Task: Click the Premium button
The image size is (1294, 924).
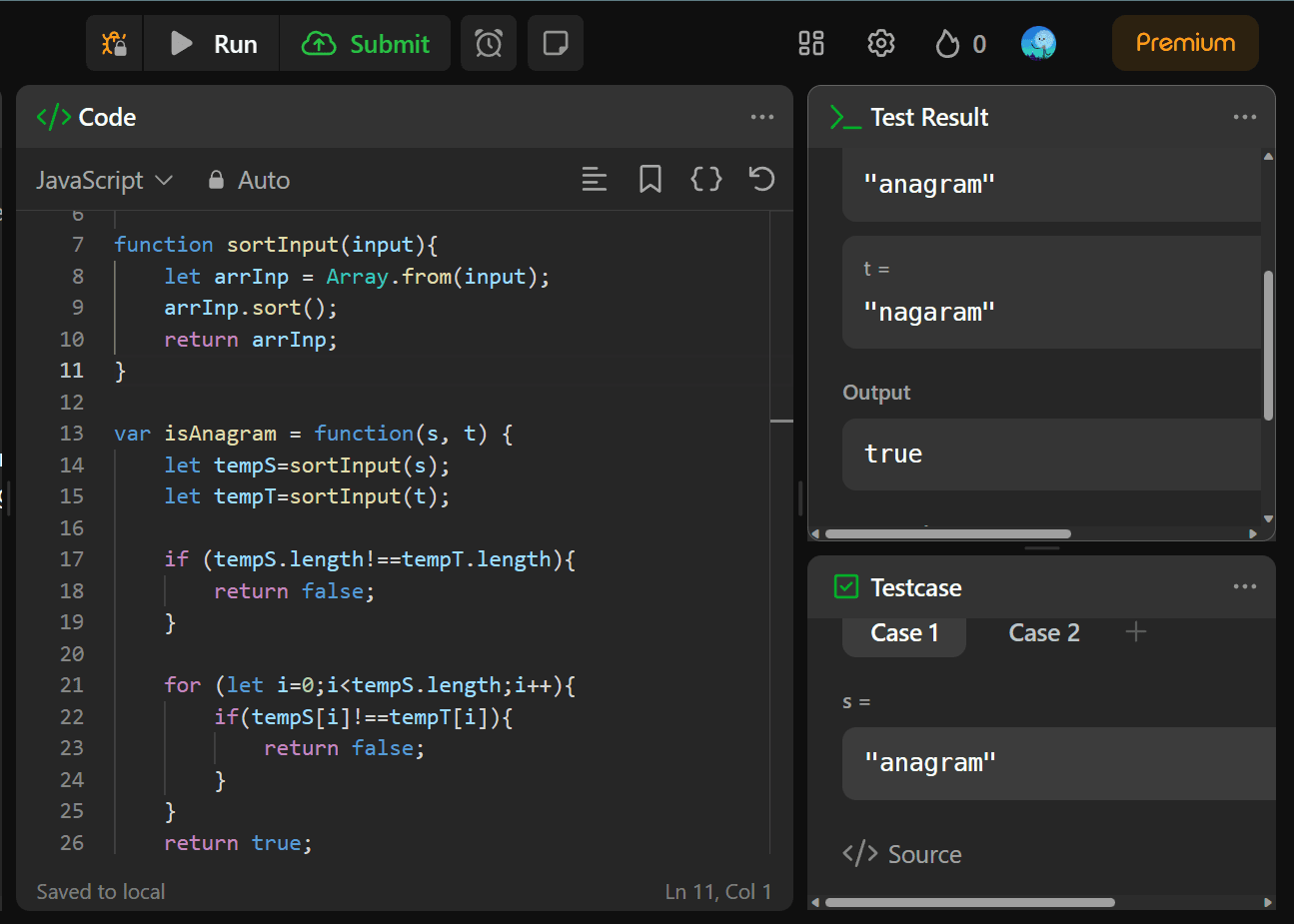Action: point(1185,43)
